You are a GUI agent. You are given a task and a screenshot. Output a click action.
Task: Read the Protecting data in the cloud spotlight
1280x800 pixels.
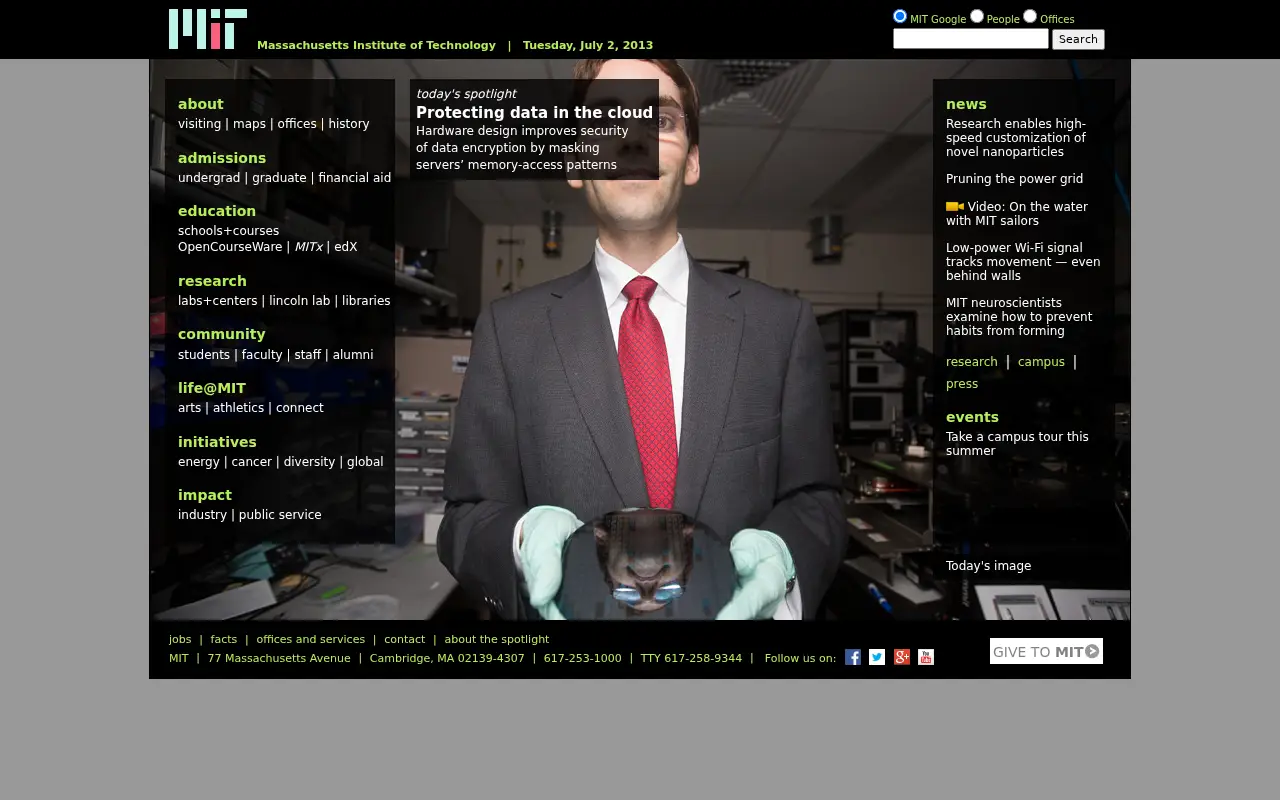(534, 113)
